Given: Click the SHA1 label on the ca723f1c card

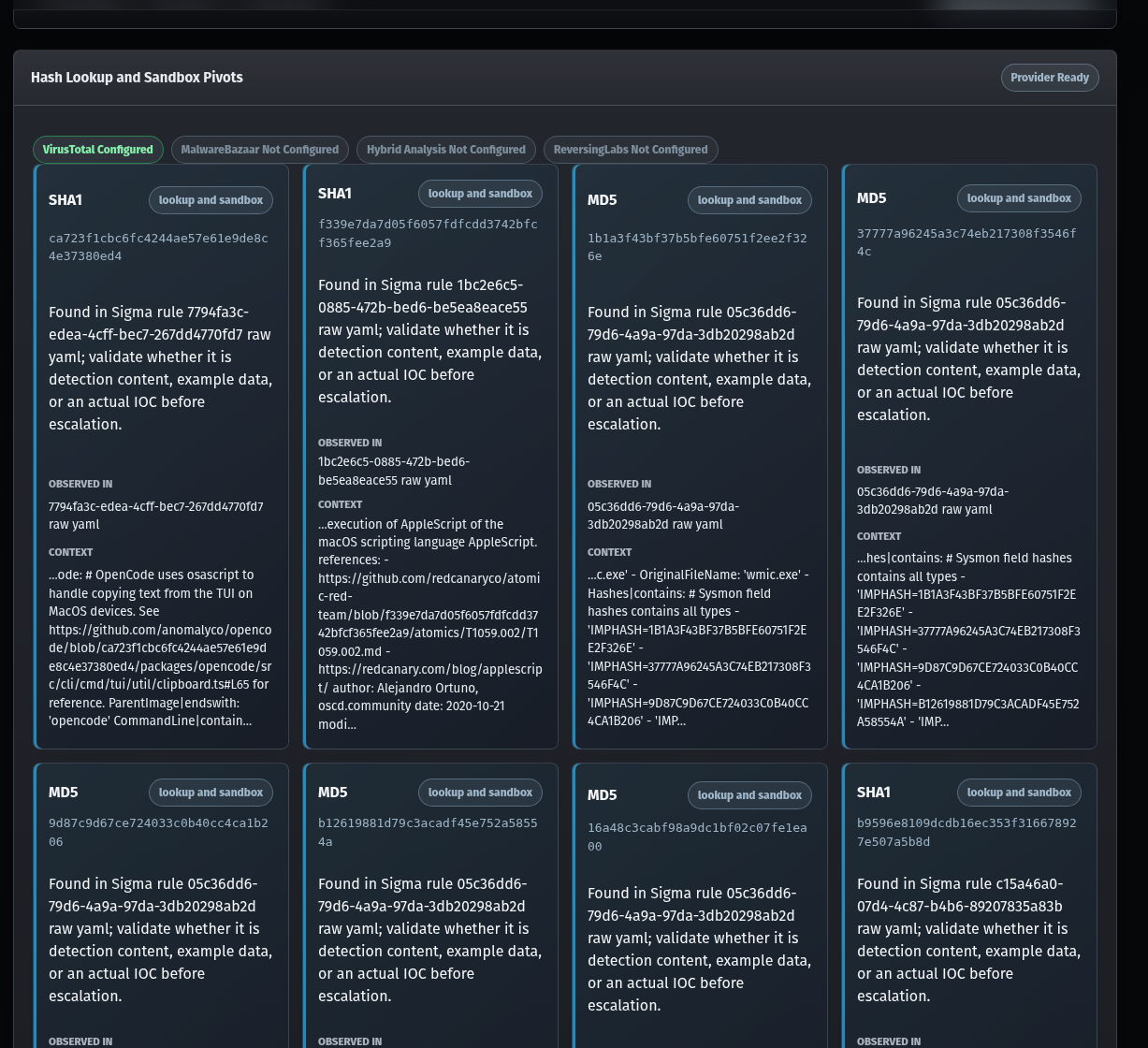Looking at the screenshot, I should (x=65, y=200).
